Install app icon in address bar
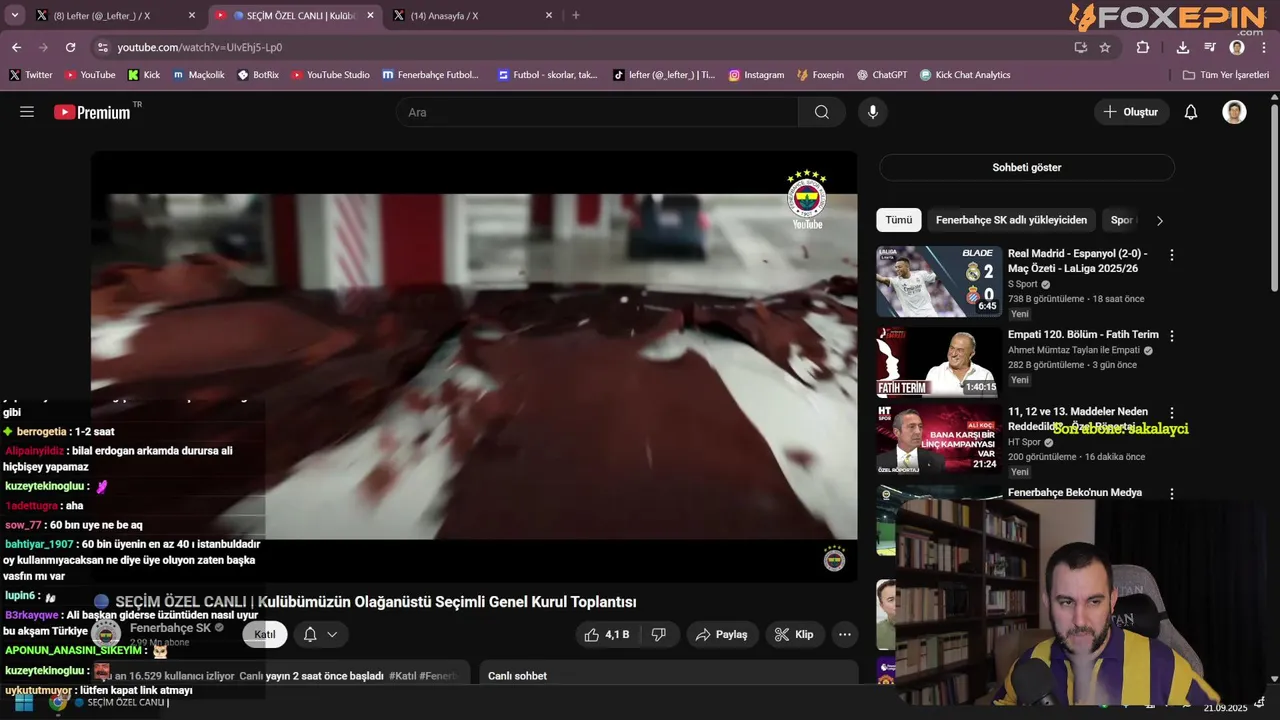The image size is (1280, 720). pyautogui.click(x=1080, y=47)
